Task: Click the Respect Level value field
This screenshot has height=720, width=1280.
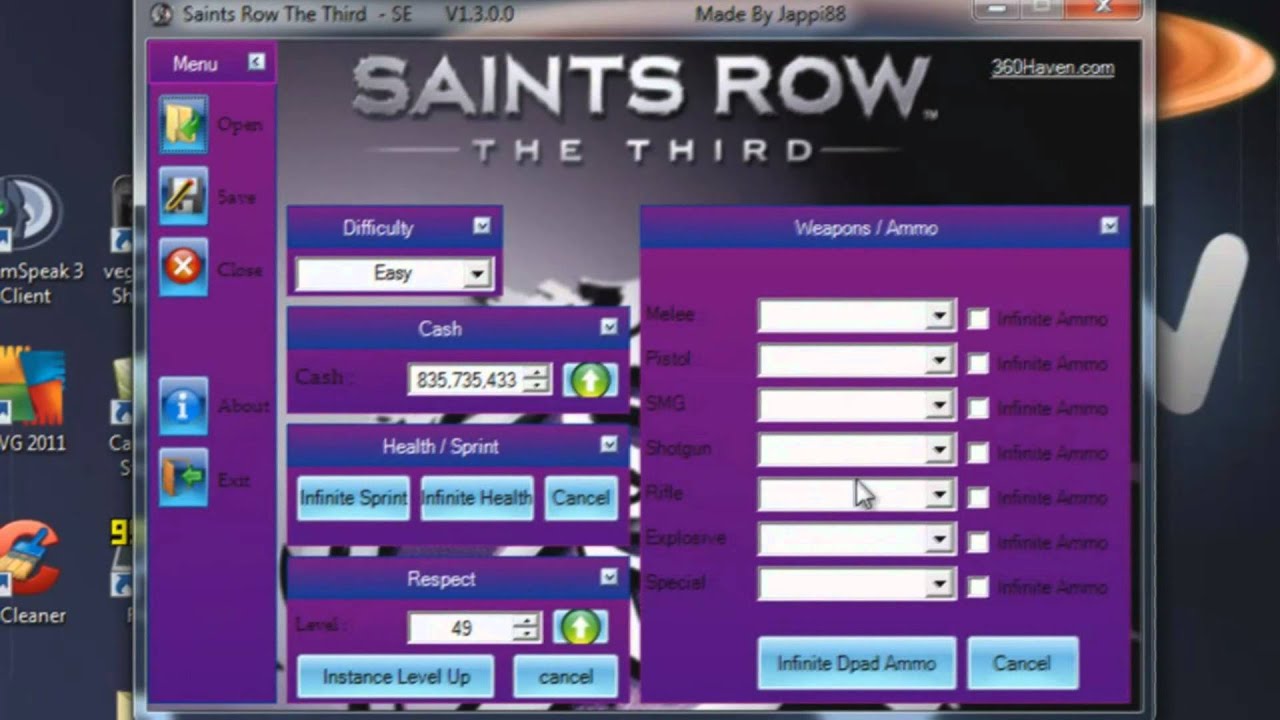Action: (x=461, y=628)
